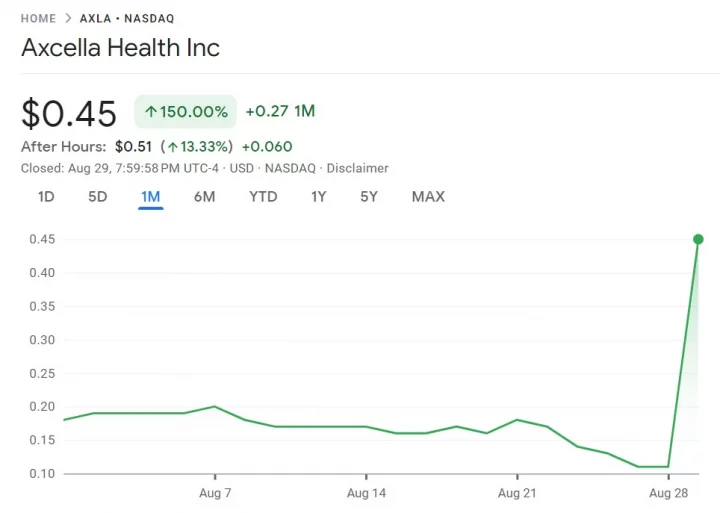Screen dimensions: 720x513
Task: Click the AXLA · NASDAQ breadcrumb
Action: [127, 18]
